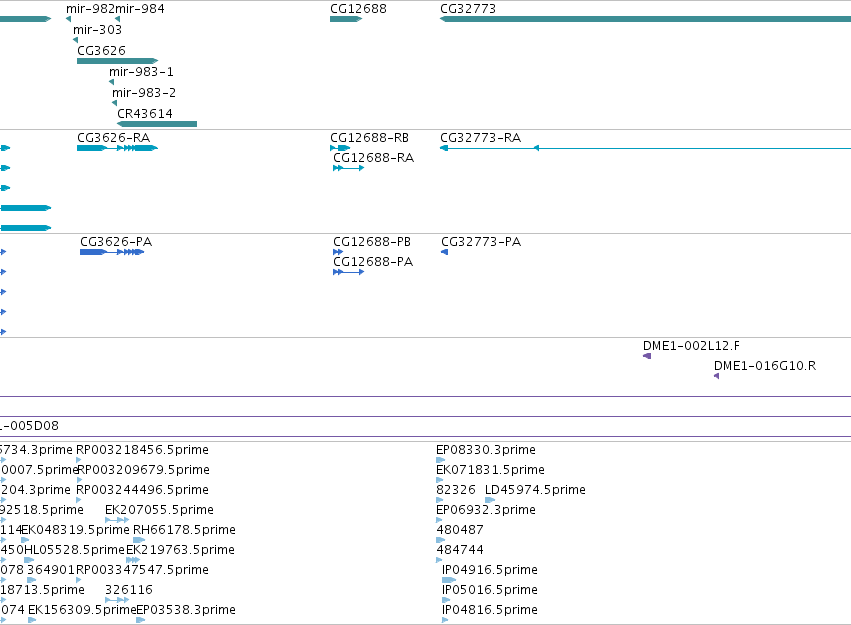Select the CG3626 gene bar
The image size is (851, 625).
pos(117,61)
